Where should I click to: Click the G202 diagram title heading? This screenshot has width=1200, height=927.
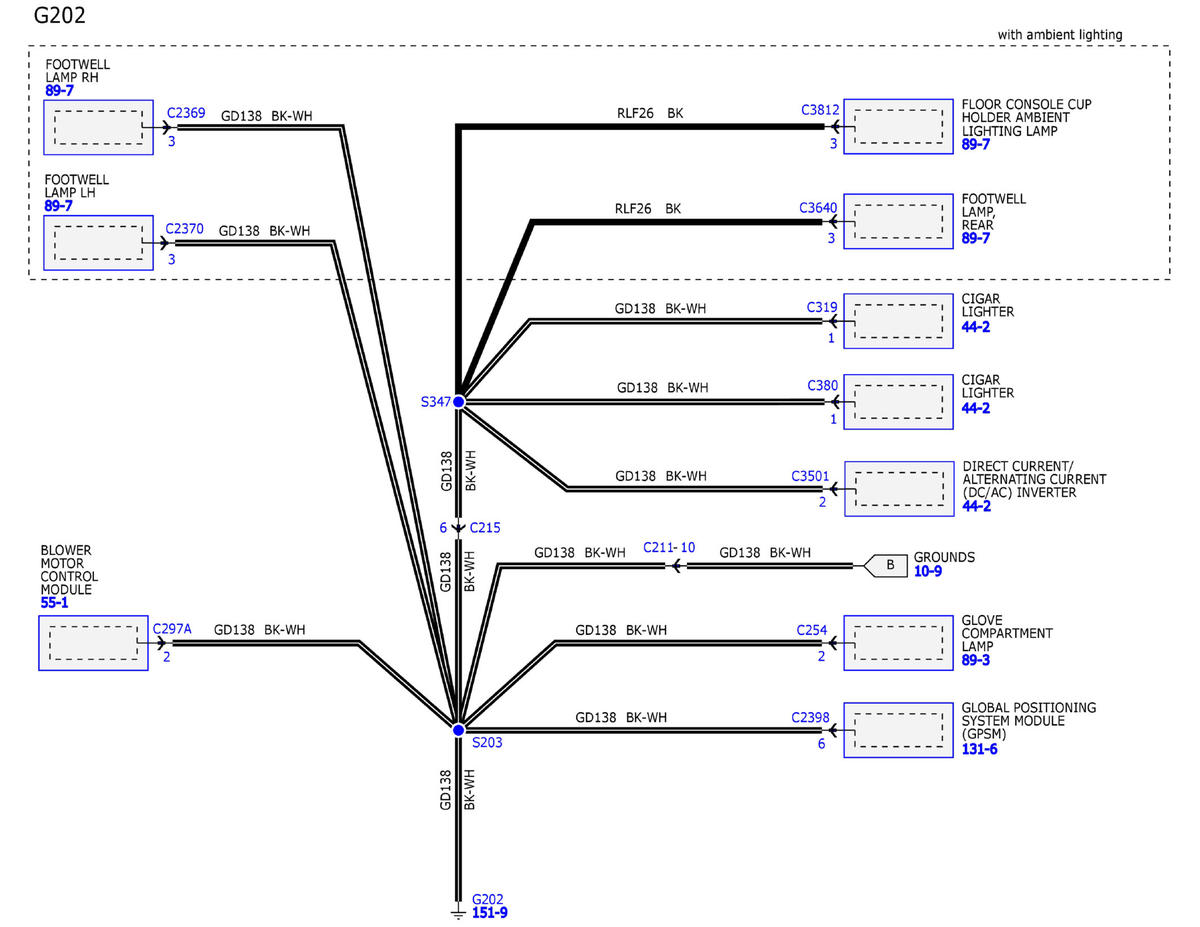tap(59, 15)
